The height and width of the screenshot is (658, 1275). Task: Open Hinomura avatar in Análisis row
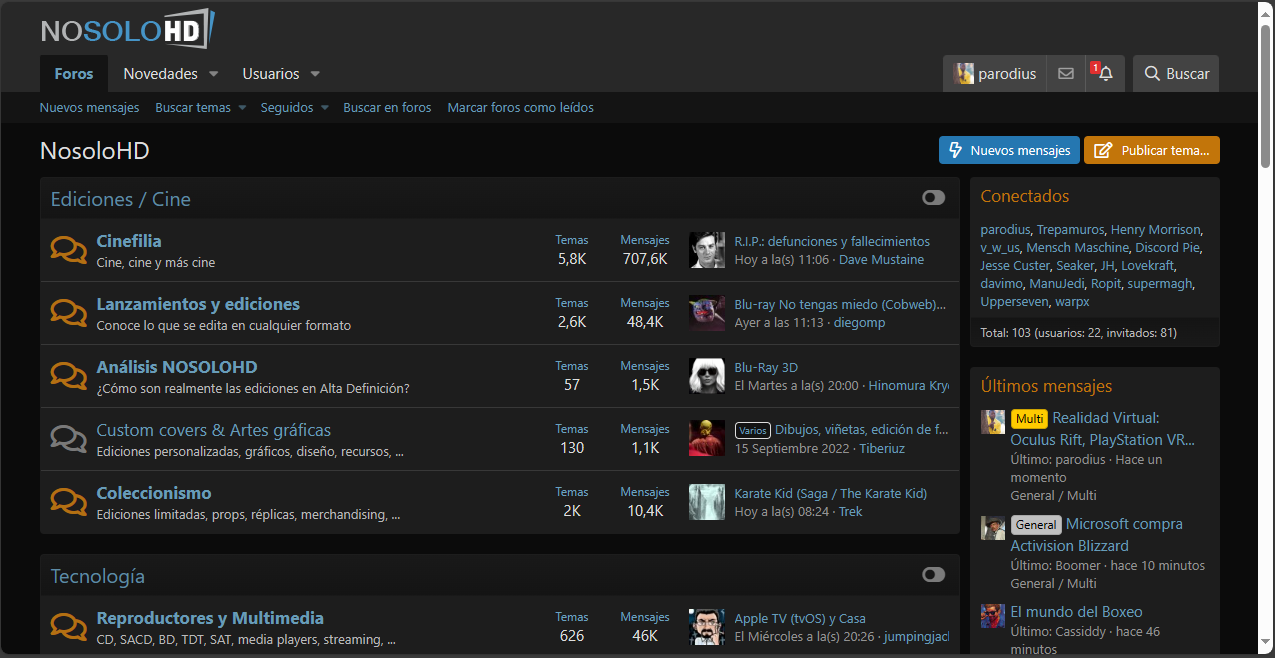707,376
